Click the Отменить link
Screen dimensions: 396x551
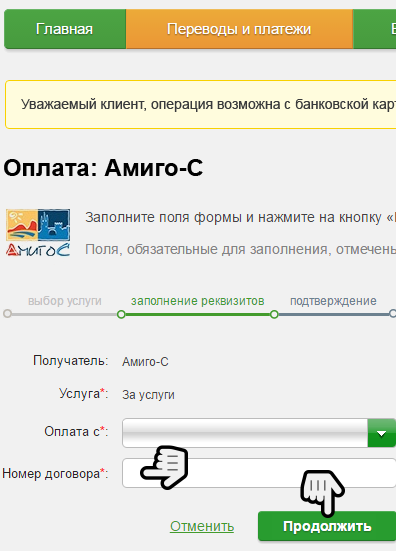tap(202, 526)
